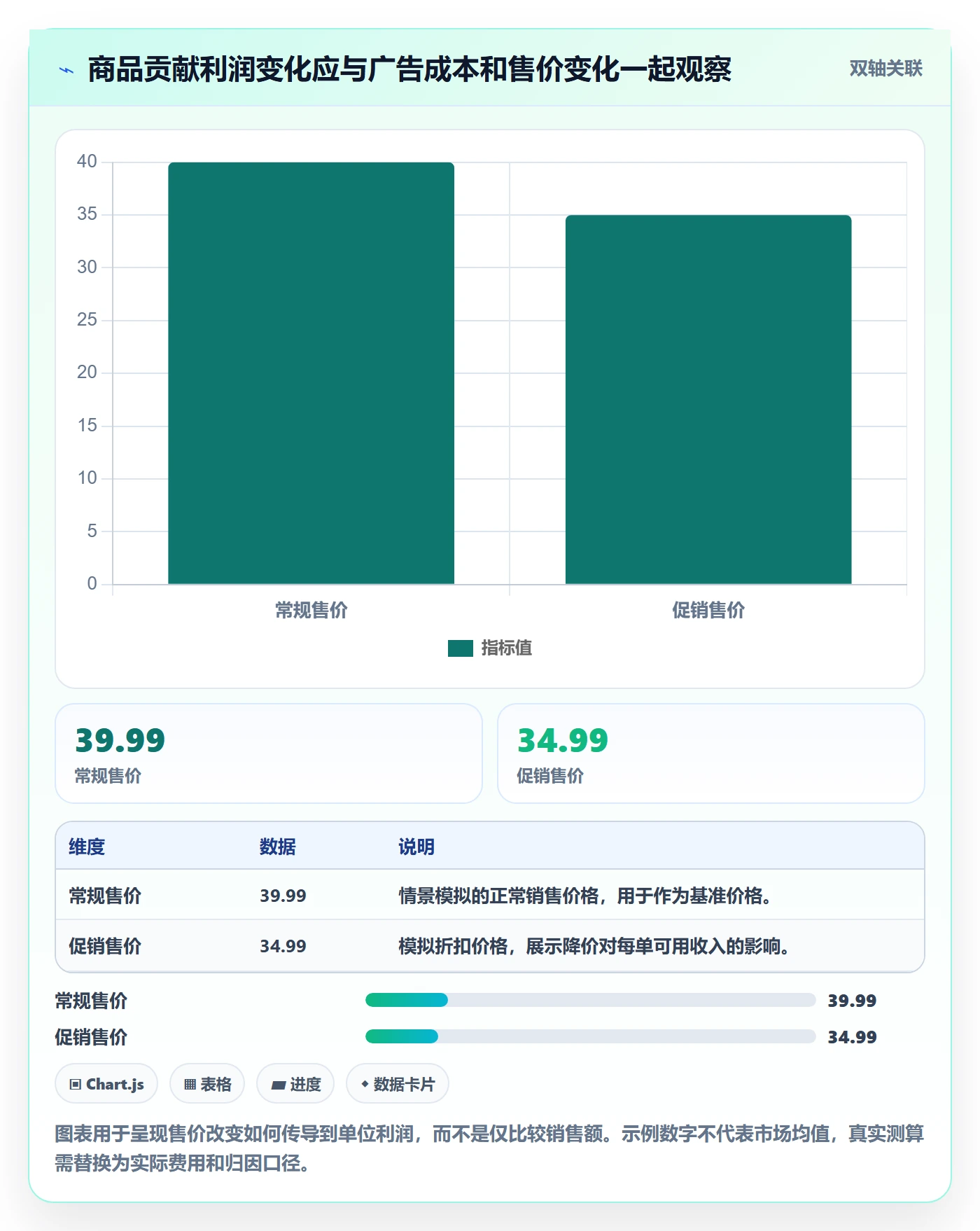Viewport: 980px width, 1231px height.
Task: Click the 促销售价 progress bar
Action: [x=590, y=1036]
